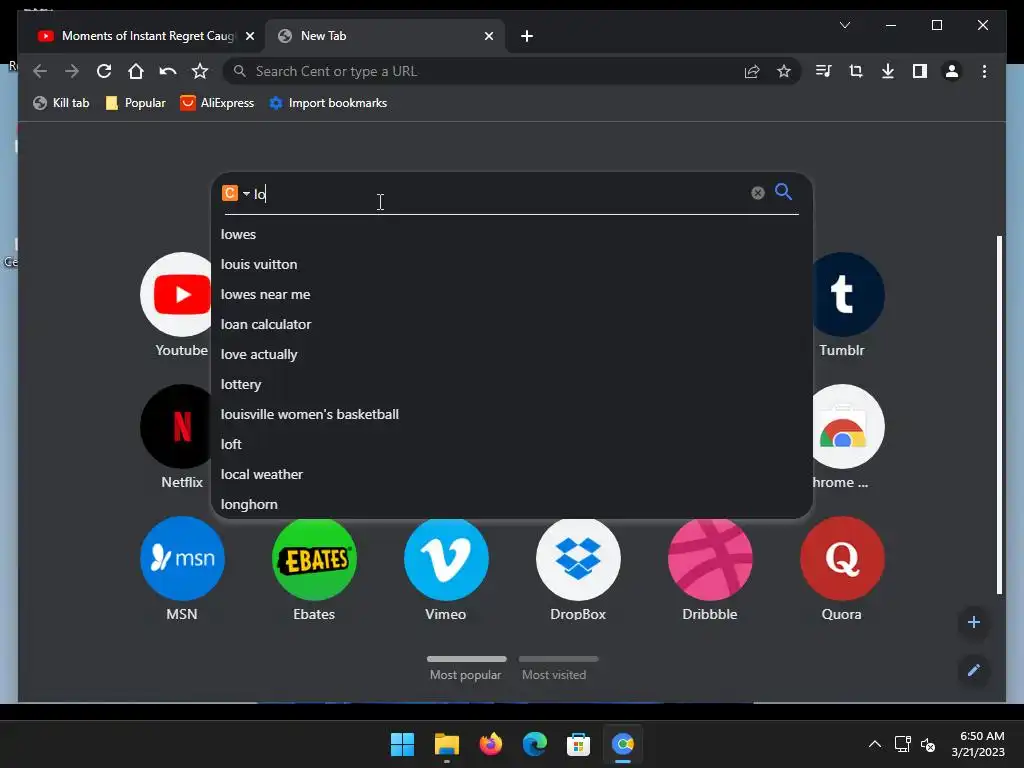The height and width of the screenshot is (768, 1024).
Task: Pick the loft suggestion
Action: point(512,444)
